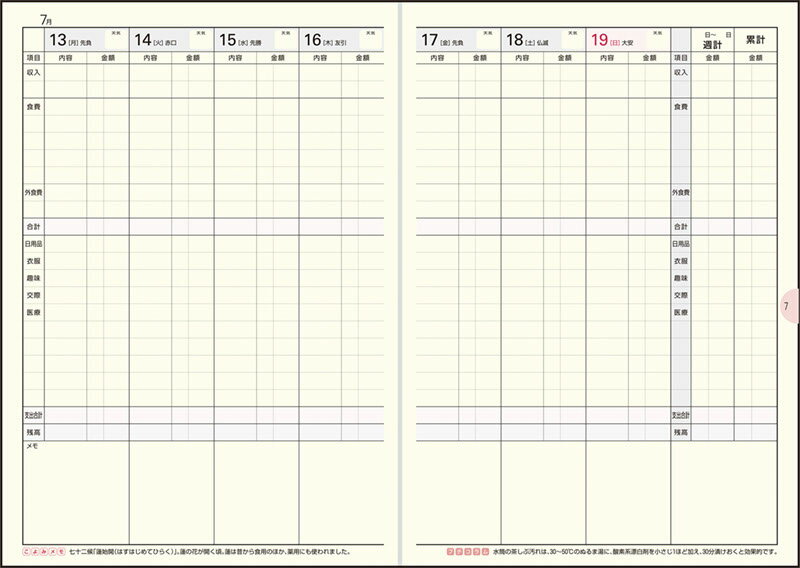Viewport: 800px width, 568px height.
Task: Click the 残高 row label on left page
Action: pyautogui.click(x=34, y=432)
